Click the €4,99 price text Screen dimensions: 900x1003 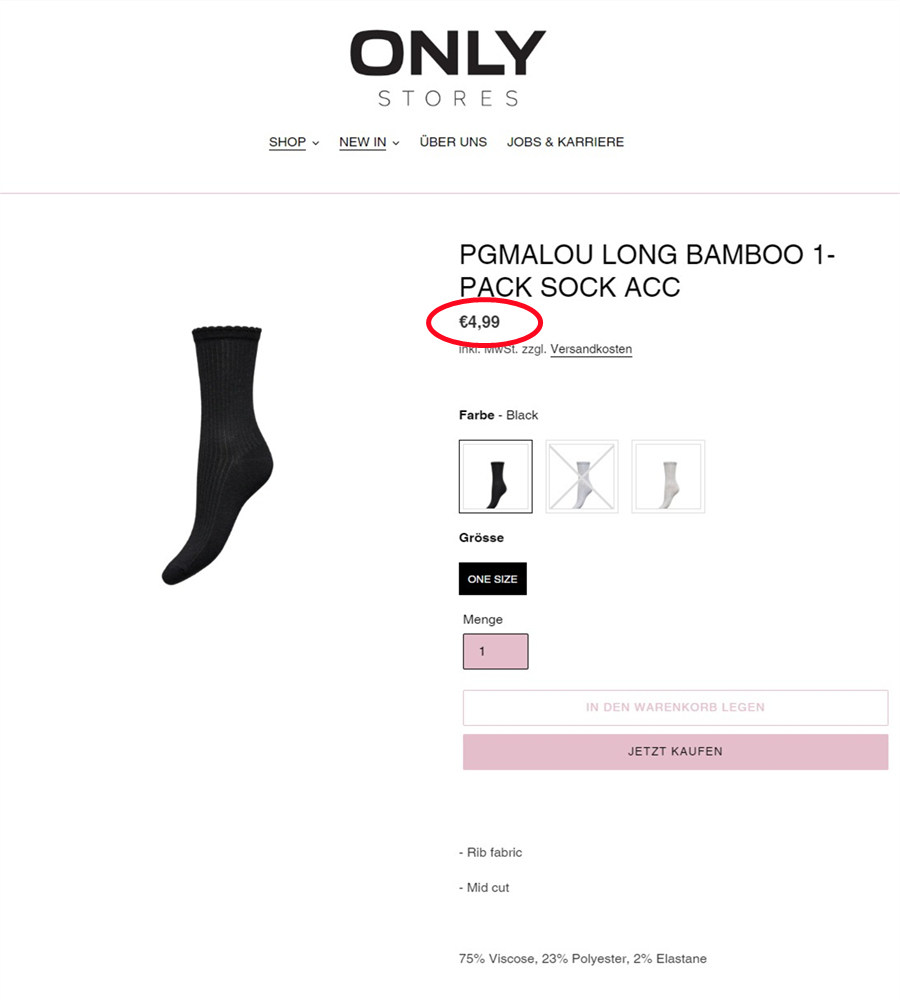(x=479, y=322)
